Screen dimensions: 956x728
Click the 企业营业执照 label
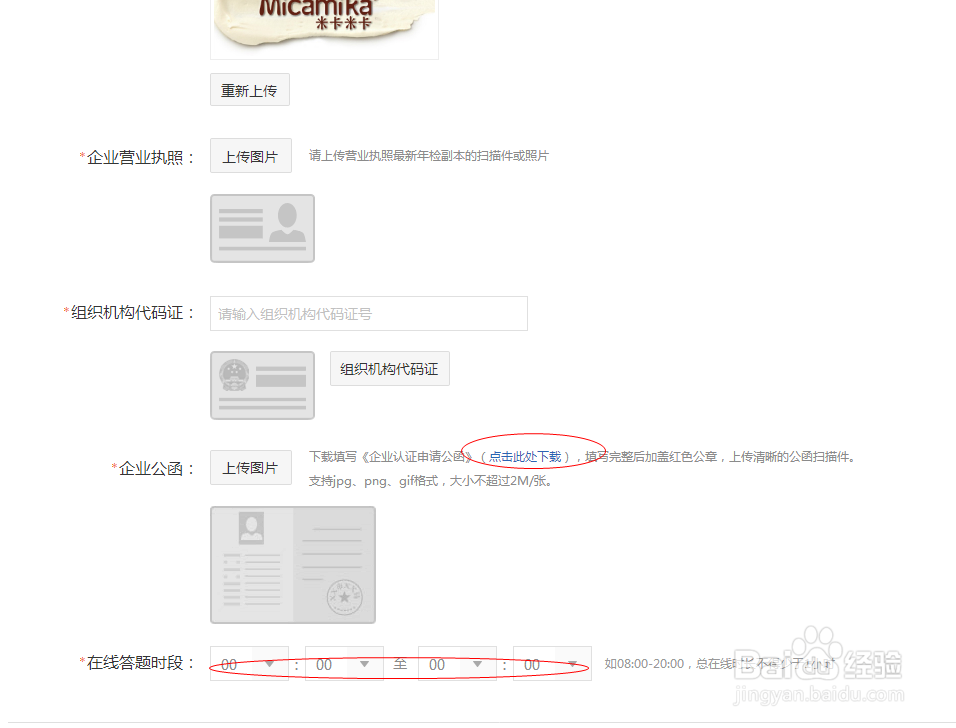[x=137, y=157]
